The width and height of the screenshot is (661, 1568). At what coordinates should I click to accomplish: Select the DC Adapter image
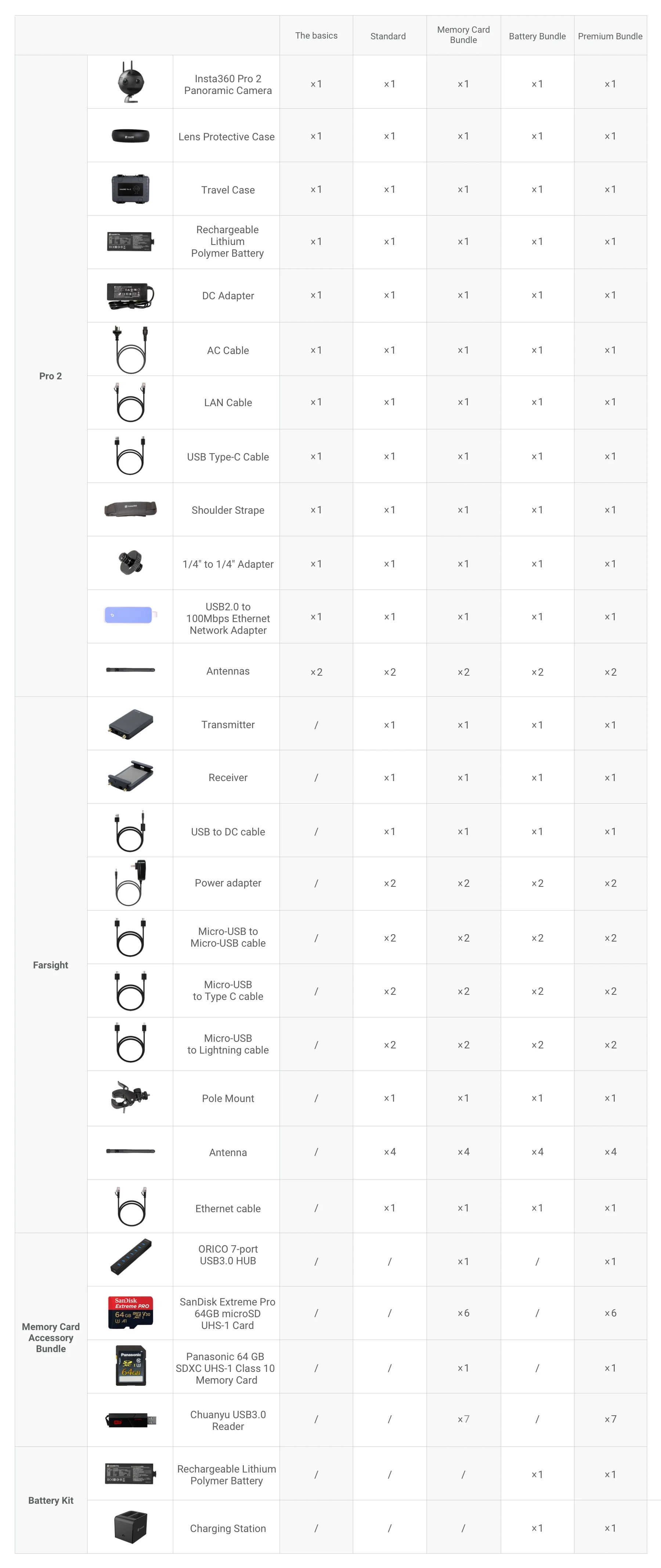(130, 295)
